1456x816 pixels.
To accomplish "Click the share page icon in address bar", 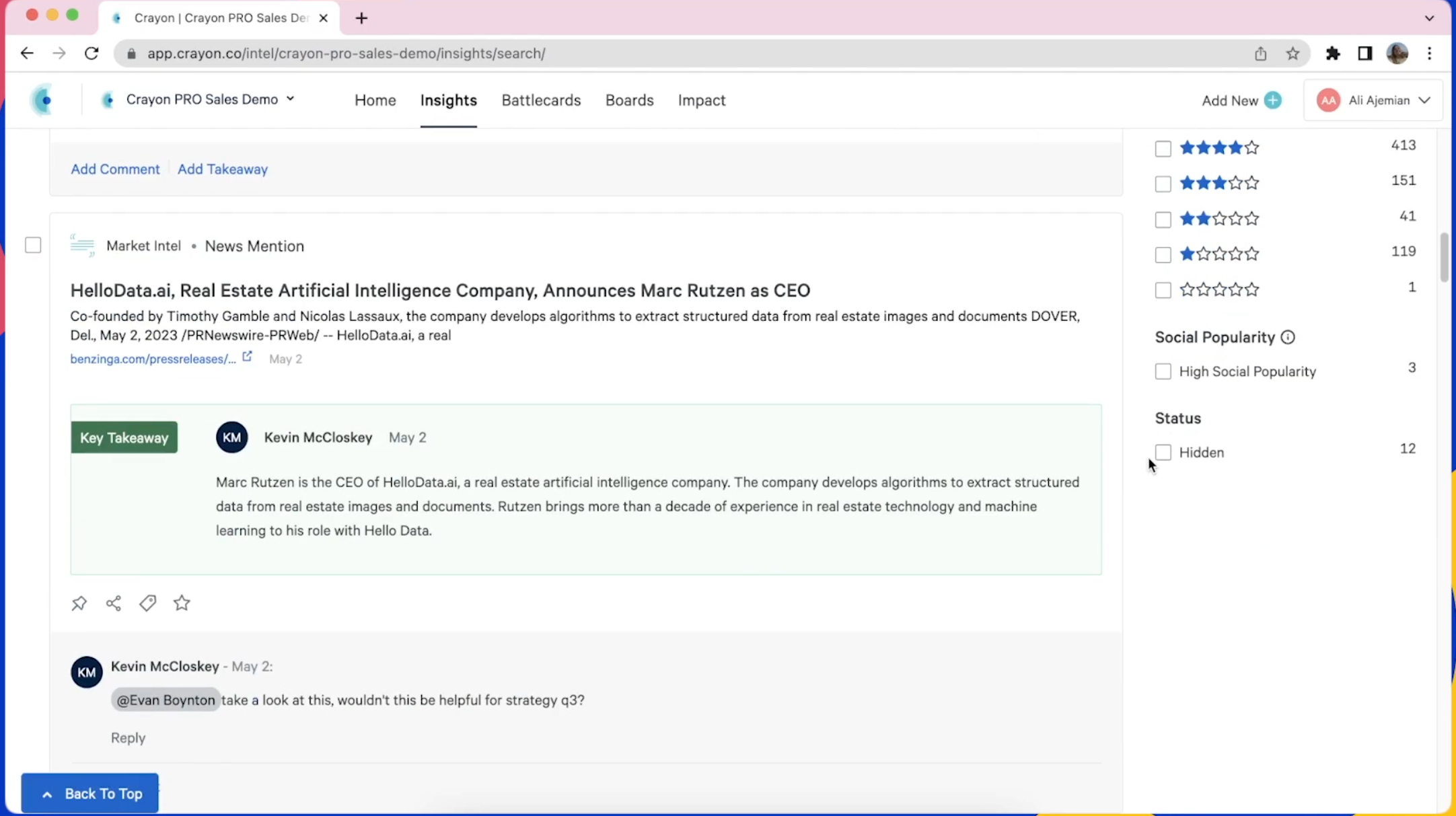I will [x=1260, y=53].
